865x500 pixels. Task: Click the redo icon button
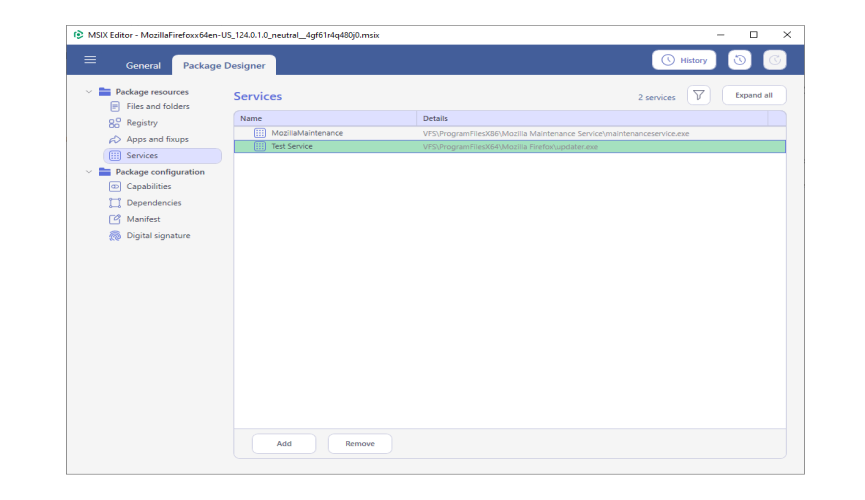pyautogui.click(x=775, y=60)
